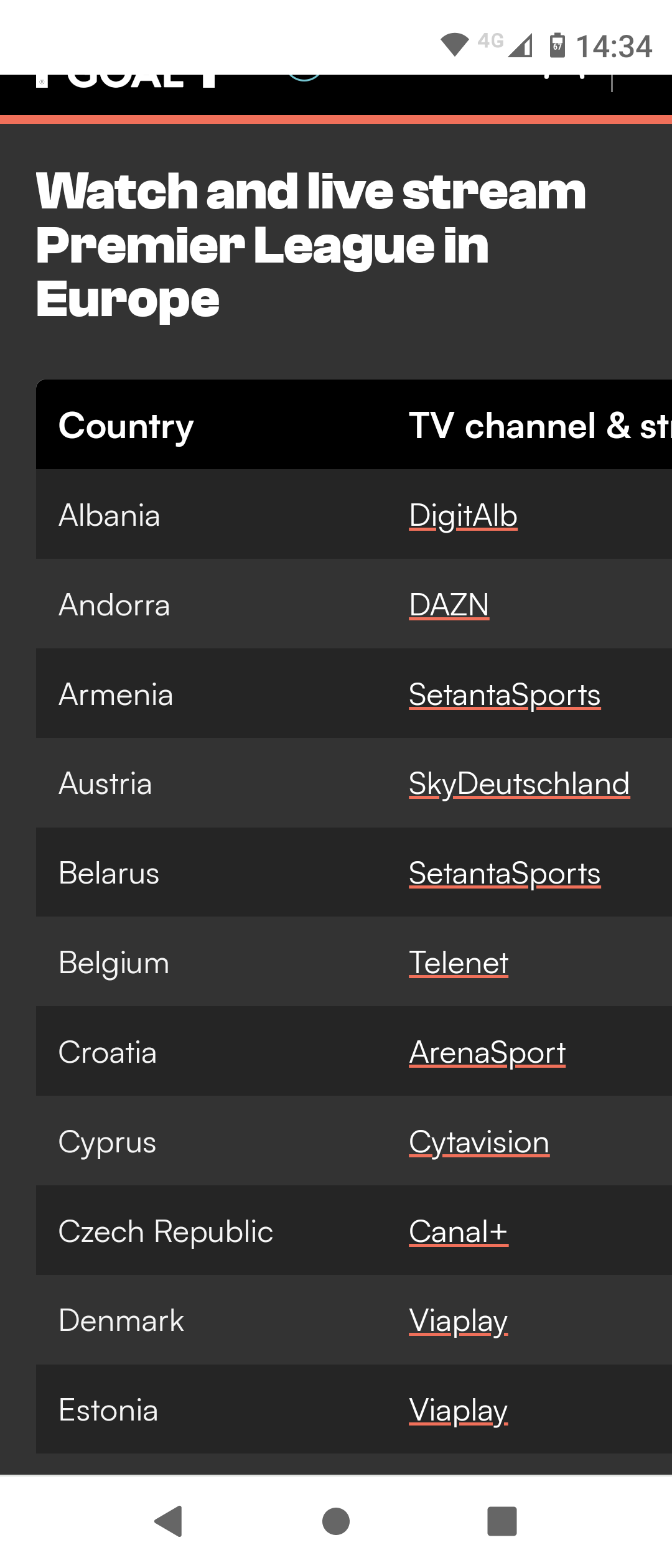The height and width of the screenshot is (1568, 672).
Task: Tap the Wi-Fi signal icon in status bar
Action: (455, 45)
